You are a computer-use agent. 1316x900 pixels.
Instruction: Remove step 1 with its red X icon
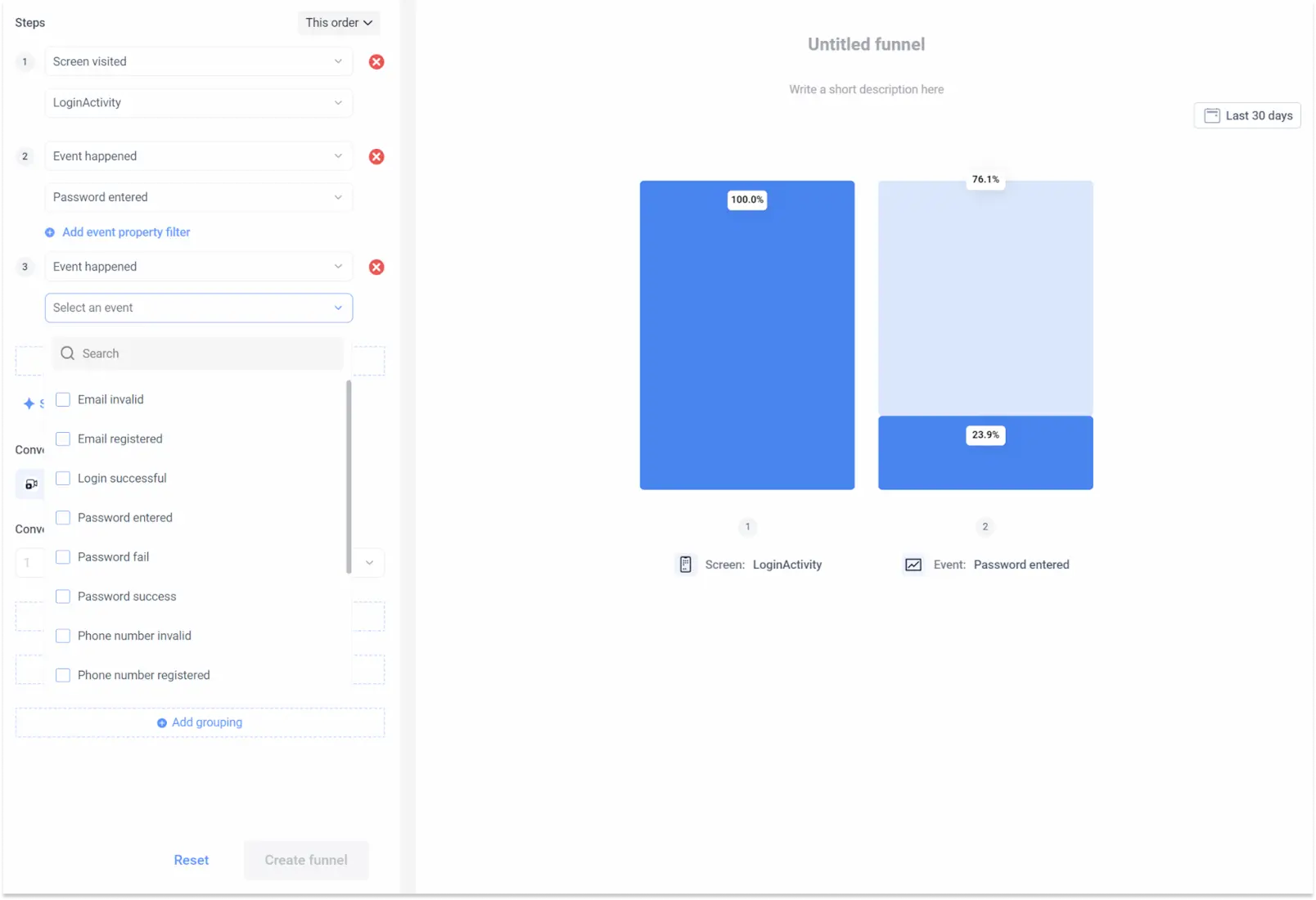point(376,61)
